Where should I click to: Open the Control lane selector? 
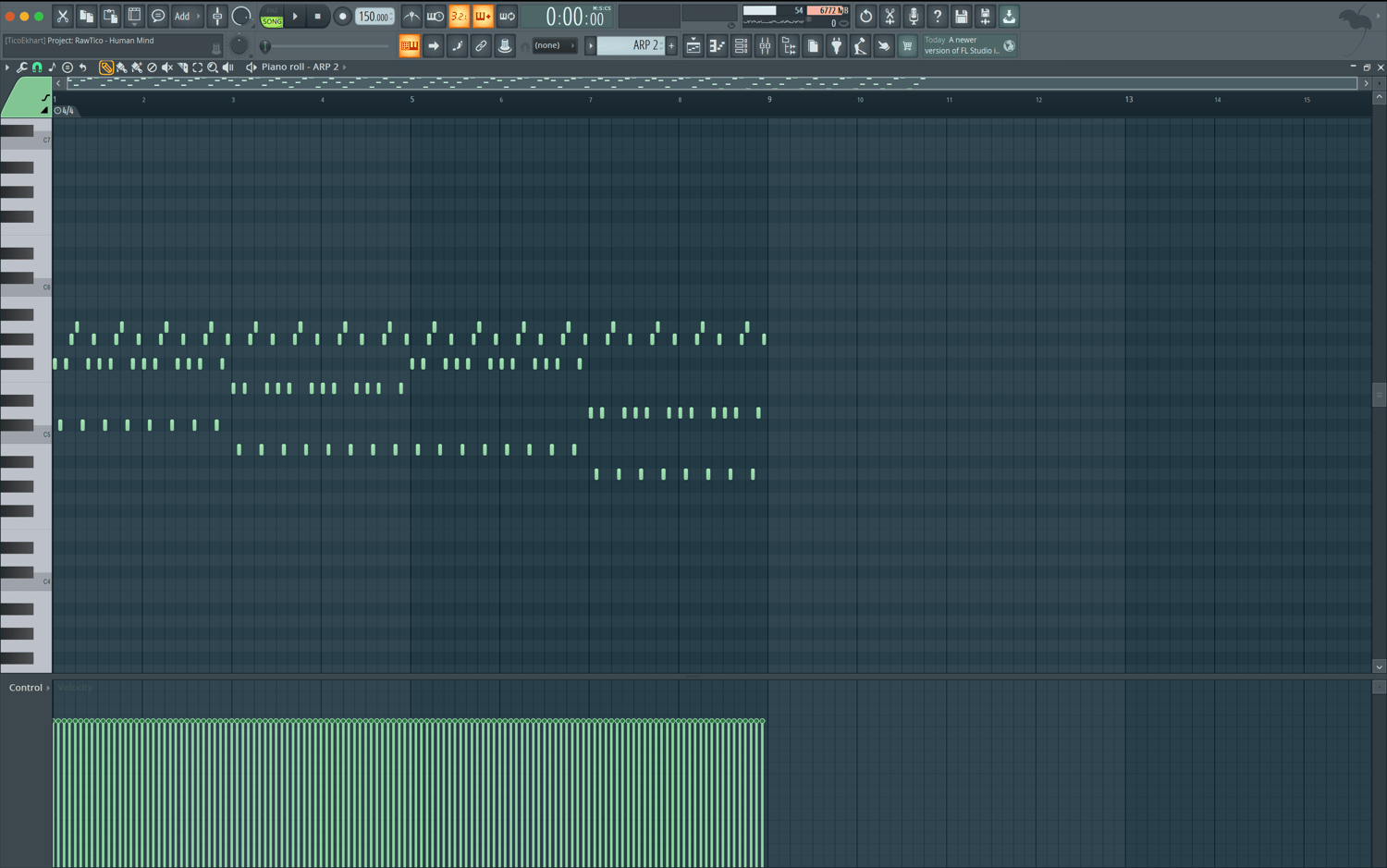[x=29, y=688]
